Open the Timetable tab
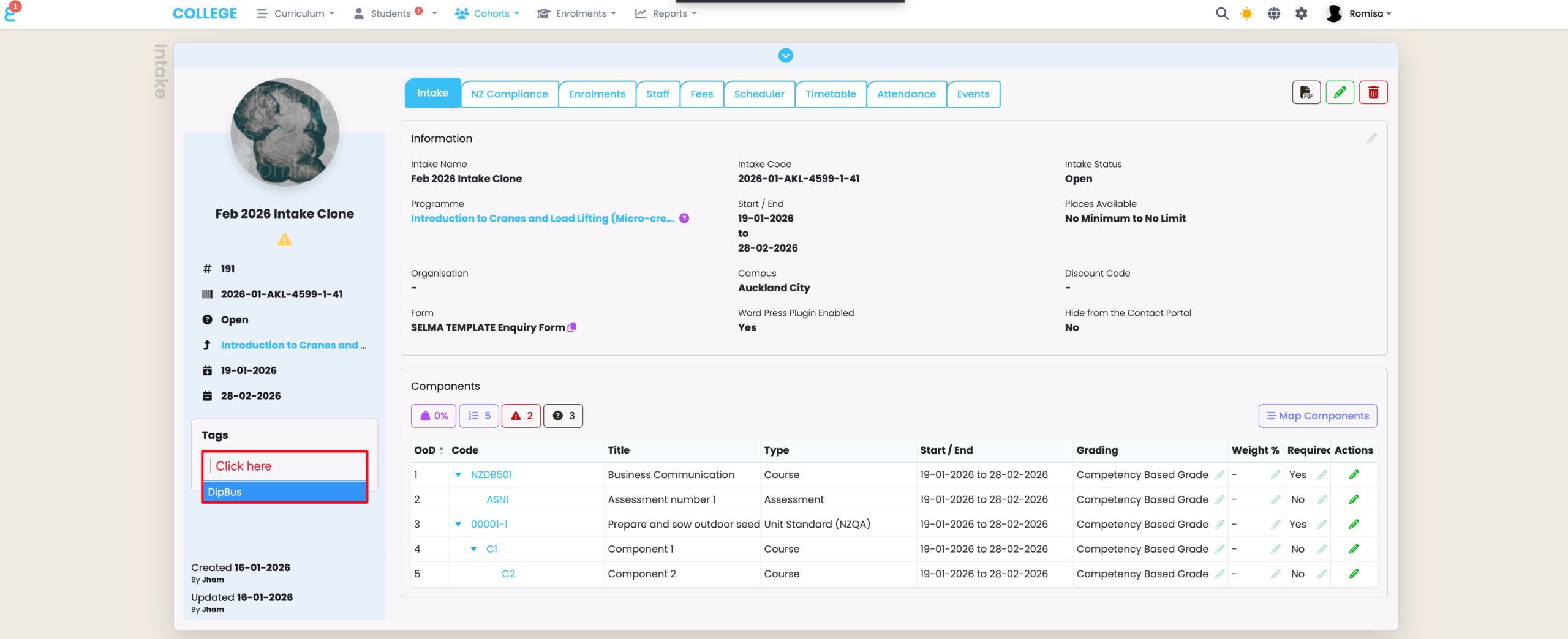Screen dimensions: 1568x639 click(830, 94)
